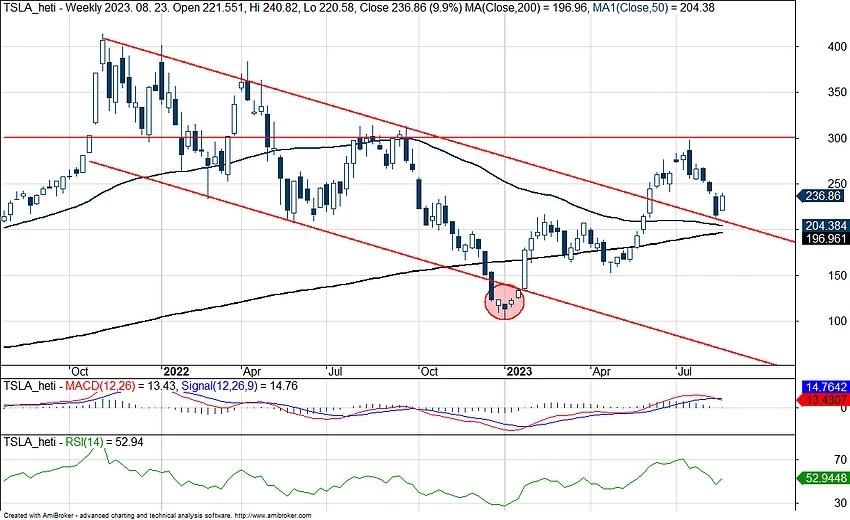
Task: Click the 196.961 MA200 value label
Action: (x=825, y=239)
